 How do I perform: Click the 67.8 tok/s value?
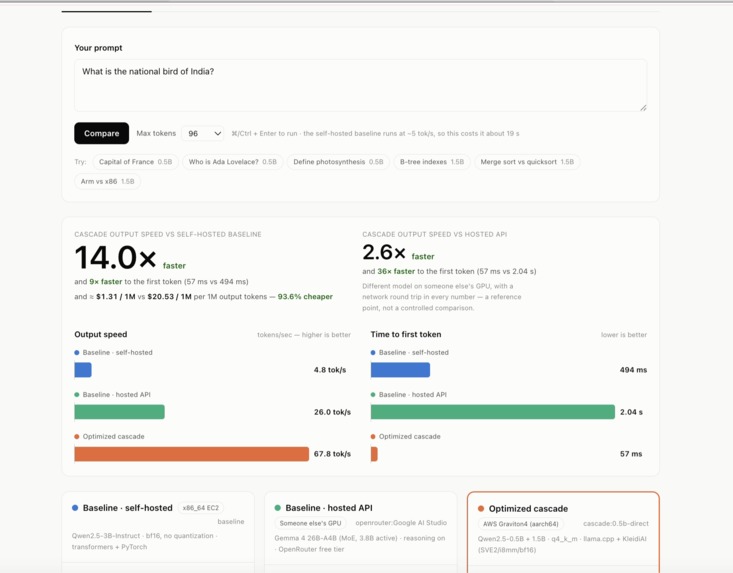332,454
